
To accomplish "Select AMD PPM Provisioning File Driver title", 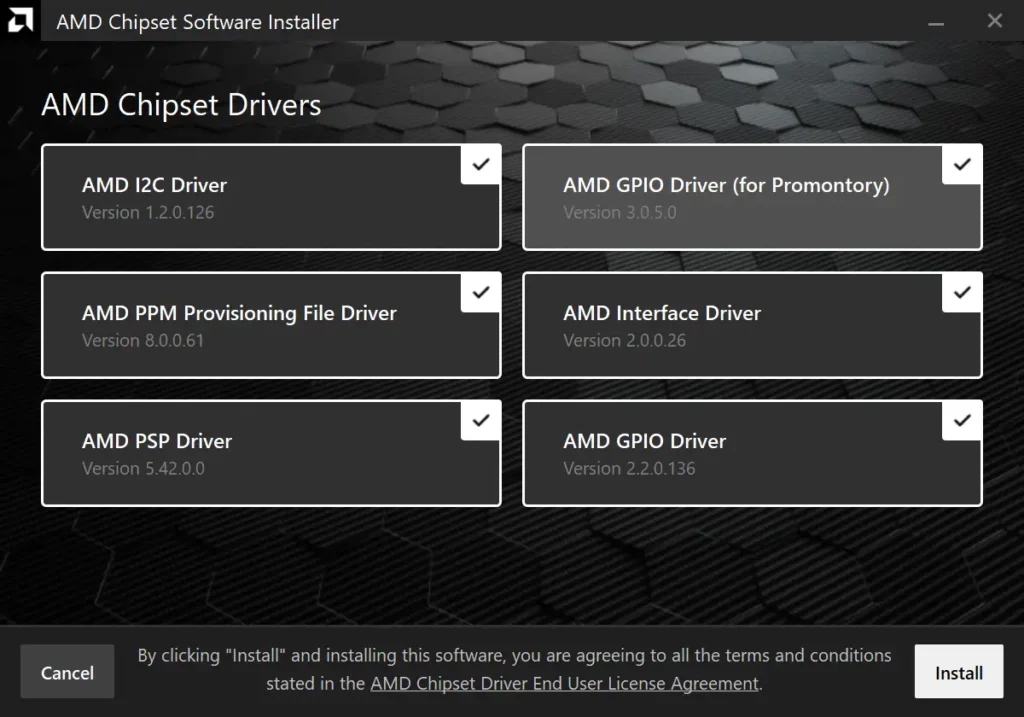I will tap(239, 313).
